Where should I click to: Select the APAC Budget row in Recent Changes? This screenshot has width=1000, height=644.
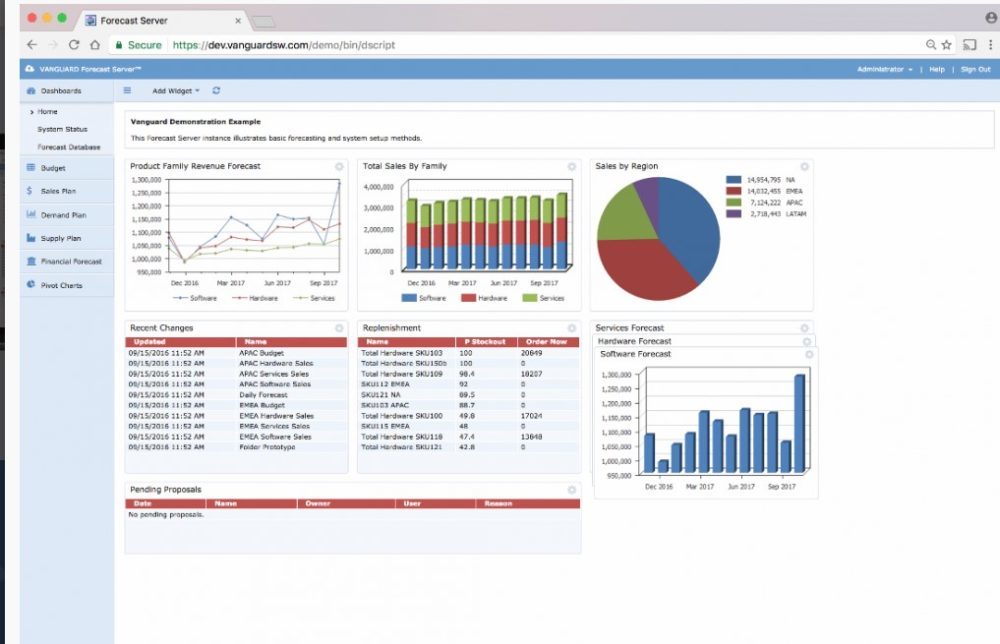tap(236, 353)
